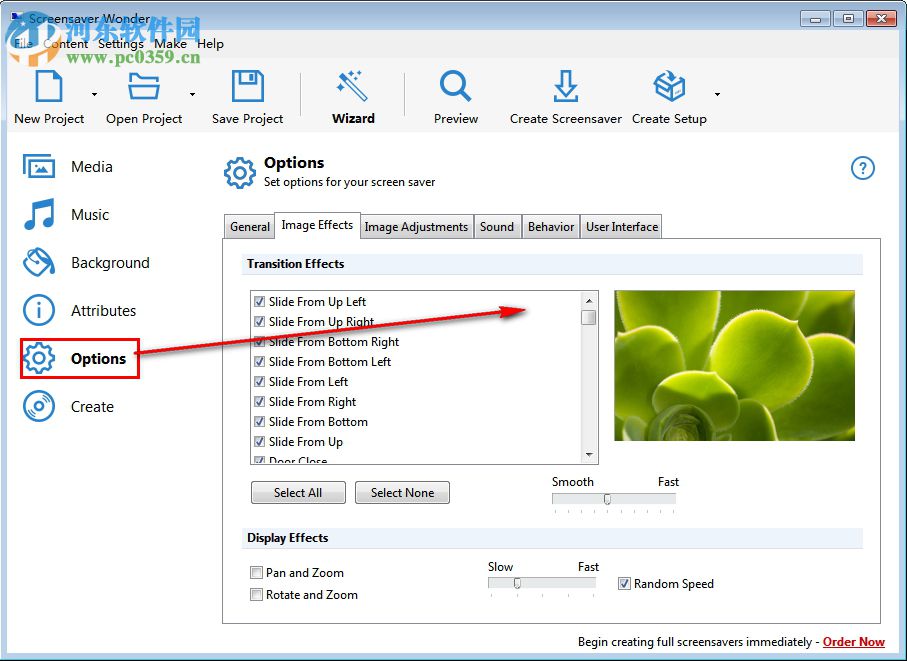The image size is (907, 661).
Task: Open the Options gear section in sidebar
Action: (80, 359)
